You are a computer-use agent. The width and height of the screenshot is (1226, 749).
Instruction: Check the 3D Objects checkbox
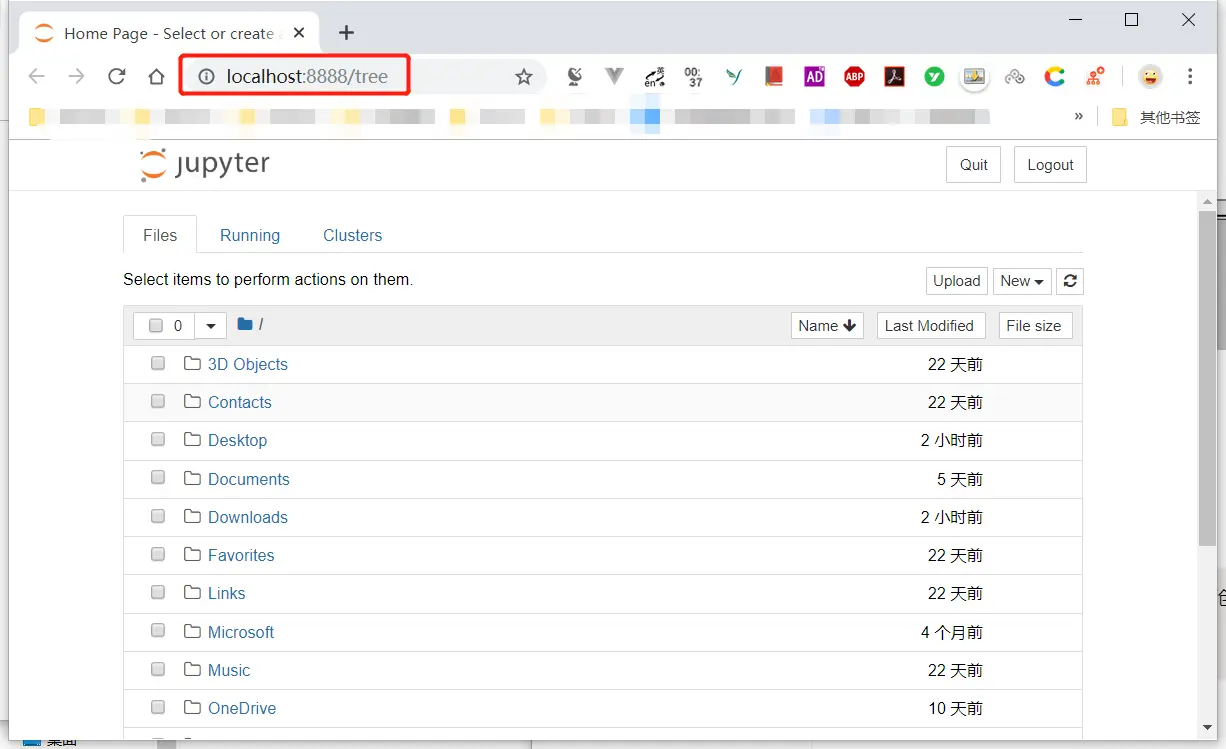[157, 363]
